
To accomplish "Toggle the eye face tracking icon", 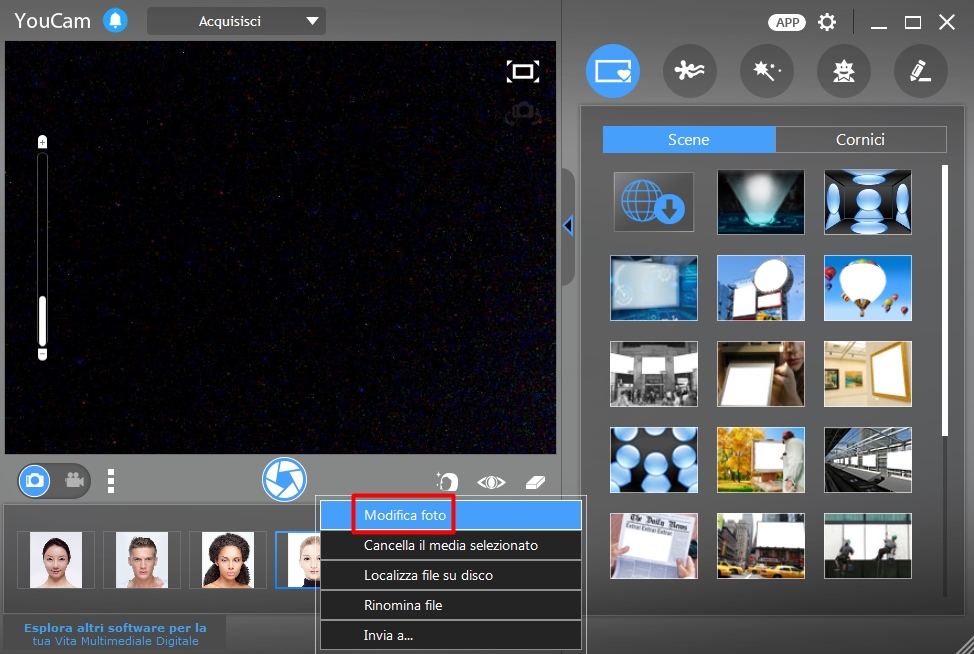I will [x=491, y=482].
